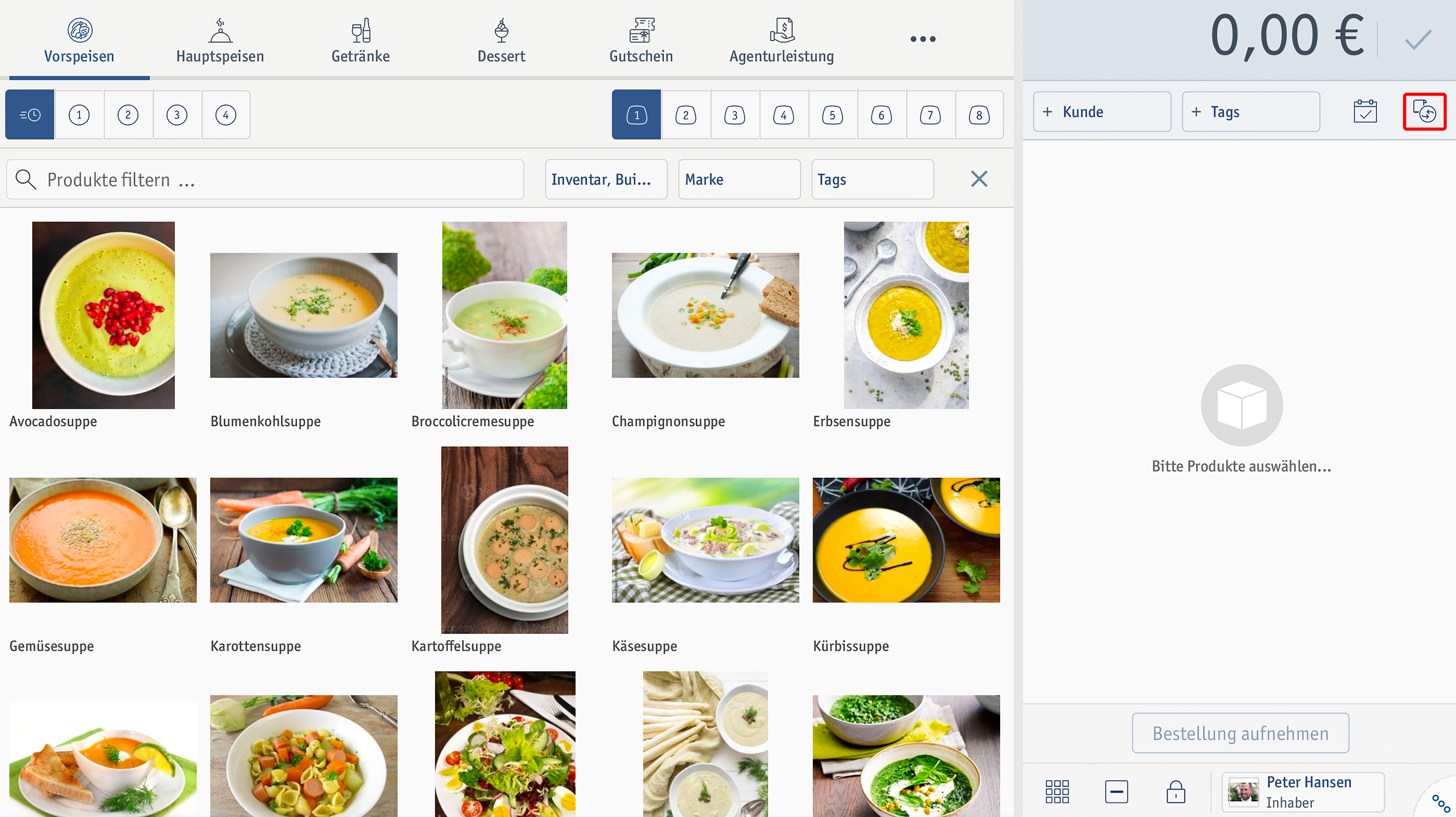
Task: Select course number 3 circle
Action: click(x=177, y=115)
